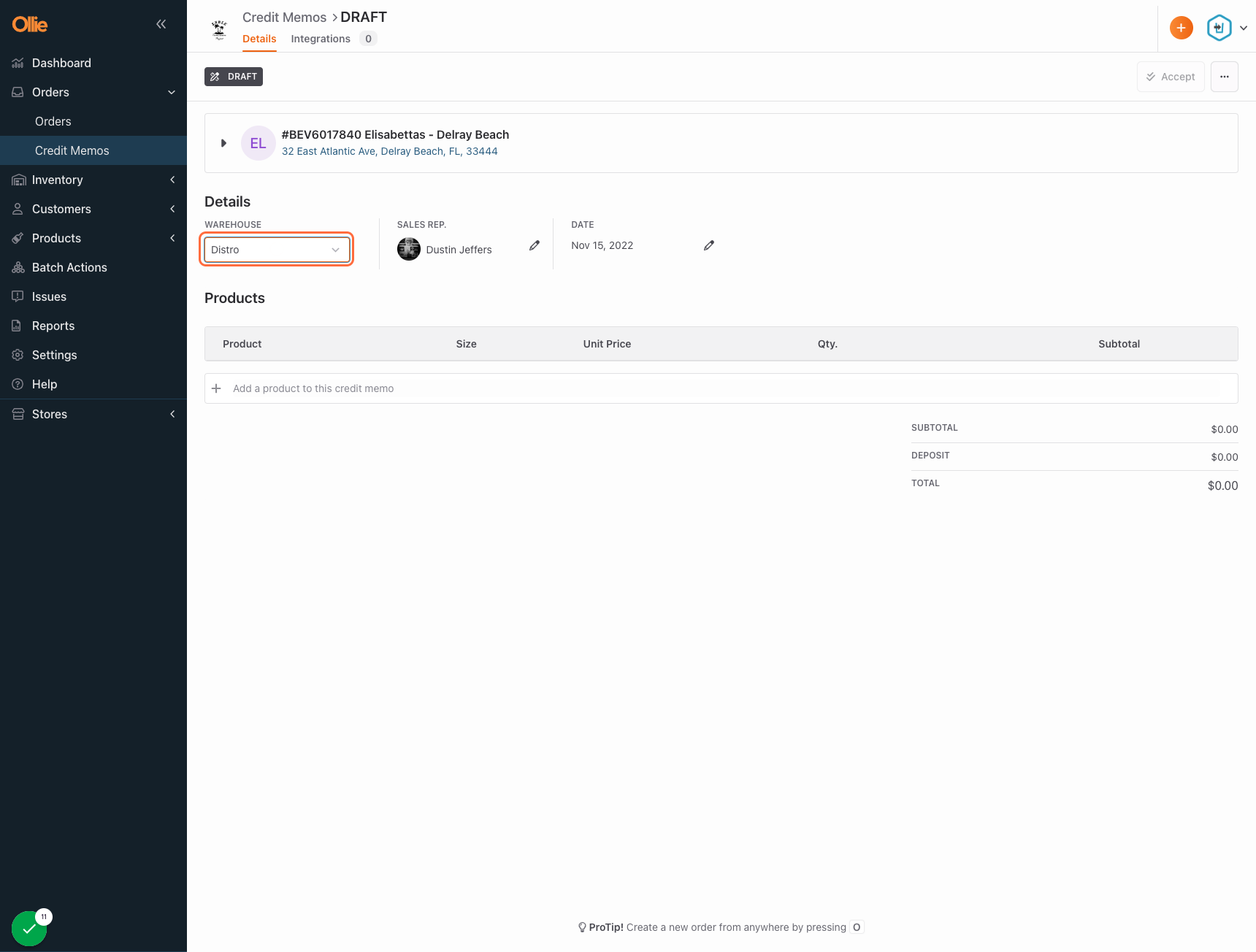This screenshot has width=1256, height=952.
Task: Click the Customers person icon
Action: [x=18, y=209]
